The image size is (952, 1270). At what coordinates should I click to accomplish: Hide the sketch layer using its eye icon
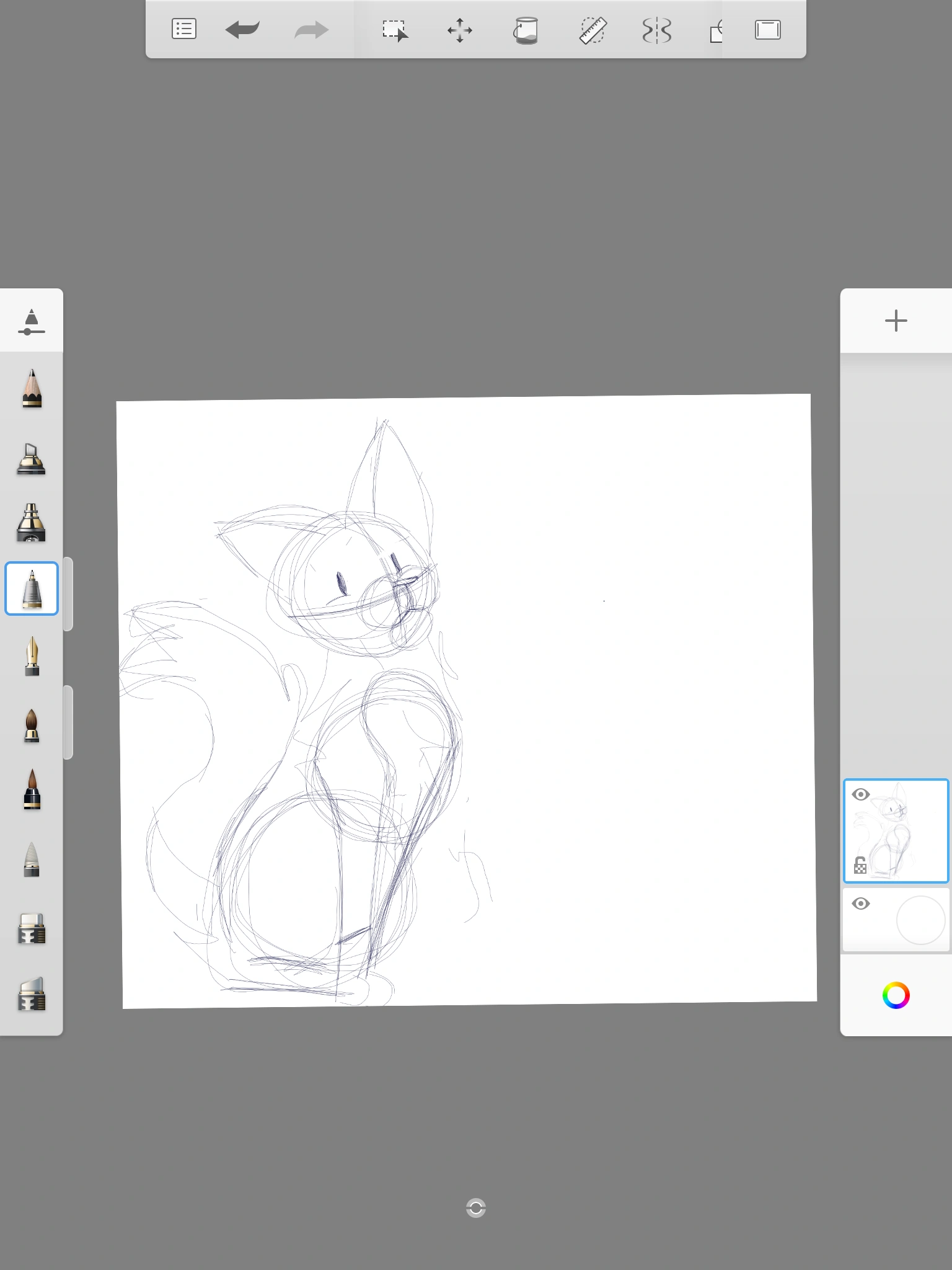[x=861, y=794]
